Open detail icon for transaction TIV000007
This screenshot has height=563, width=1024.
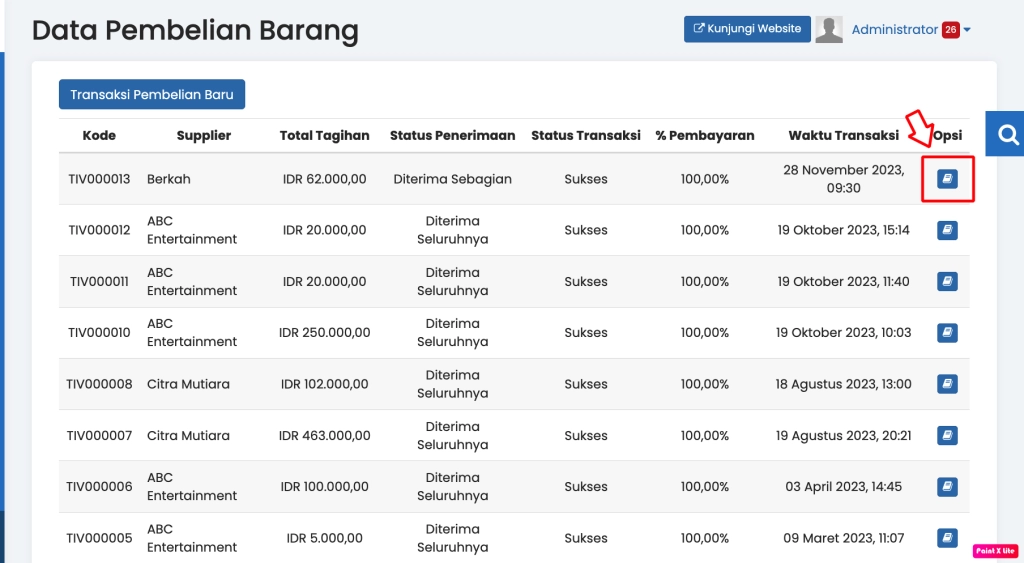(x=947, y=435)
